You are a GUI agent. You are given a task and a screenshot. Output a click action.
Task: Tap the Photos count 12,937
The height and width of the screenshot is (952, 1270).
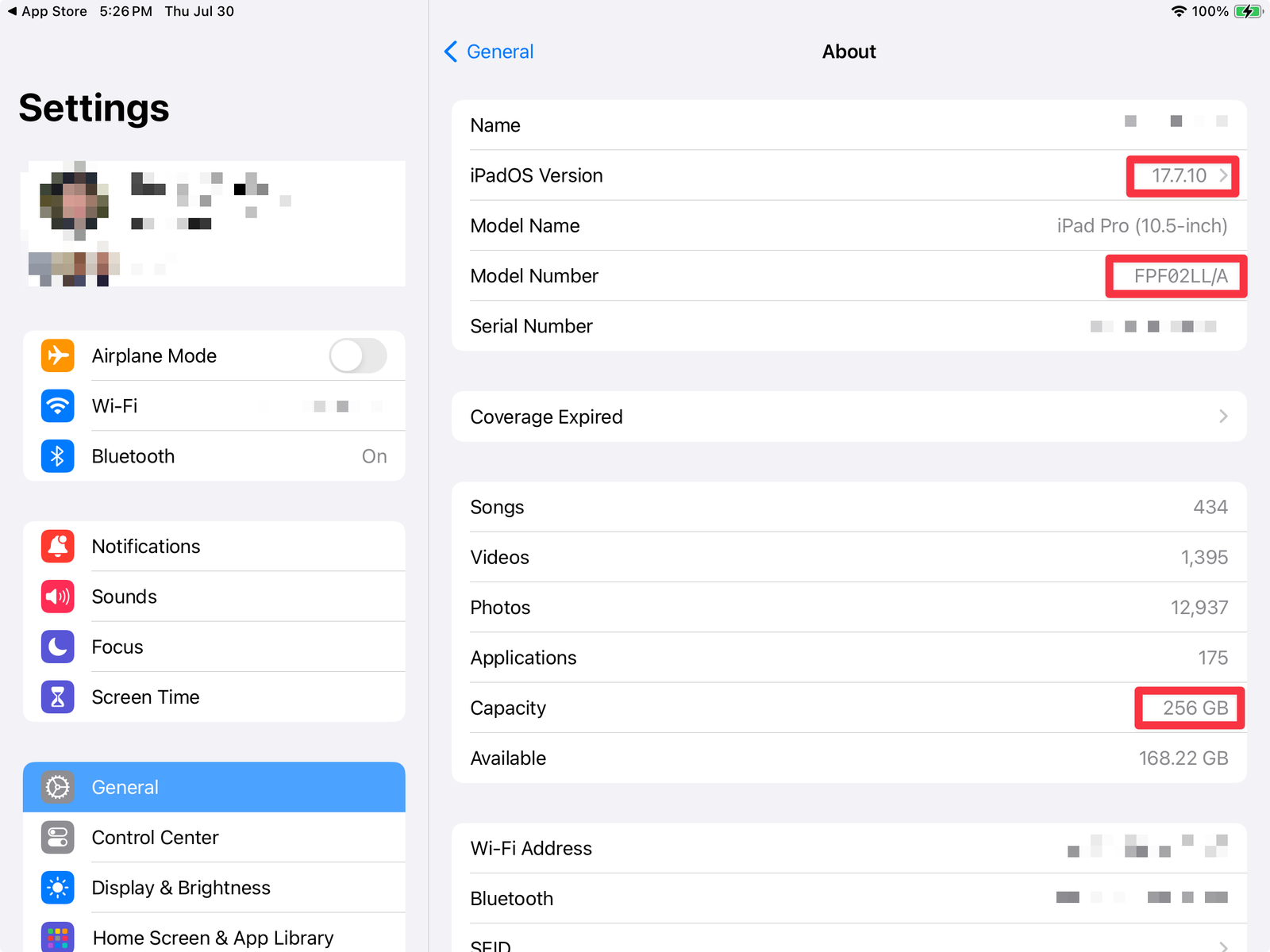pyautogui.click(x=1199, y=608)
